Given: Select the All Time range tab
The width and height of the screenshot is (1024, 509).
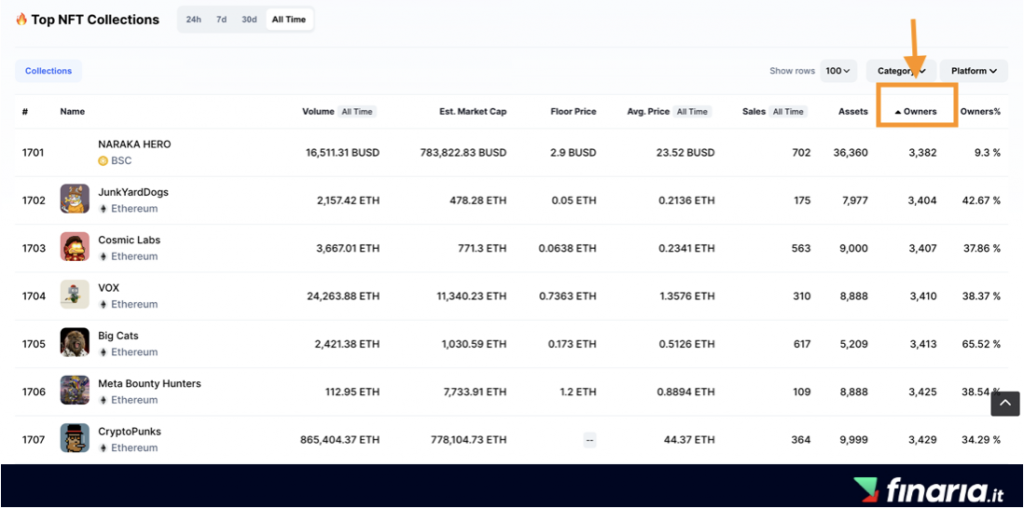Looking at the screenshot, I should pyautogui.click(x=289, y=20).
